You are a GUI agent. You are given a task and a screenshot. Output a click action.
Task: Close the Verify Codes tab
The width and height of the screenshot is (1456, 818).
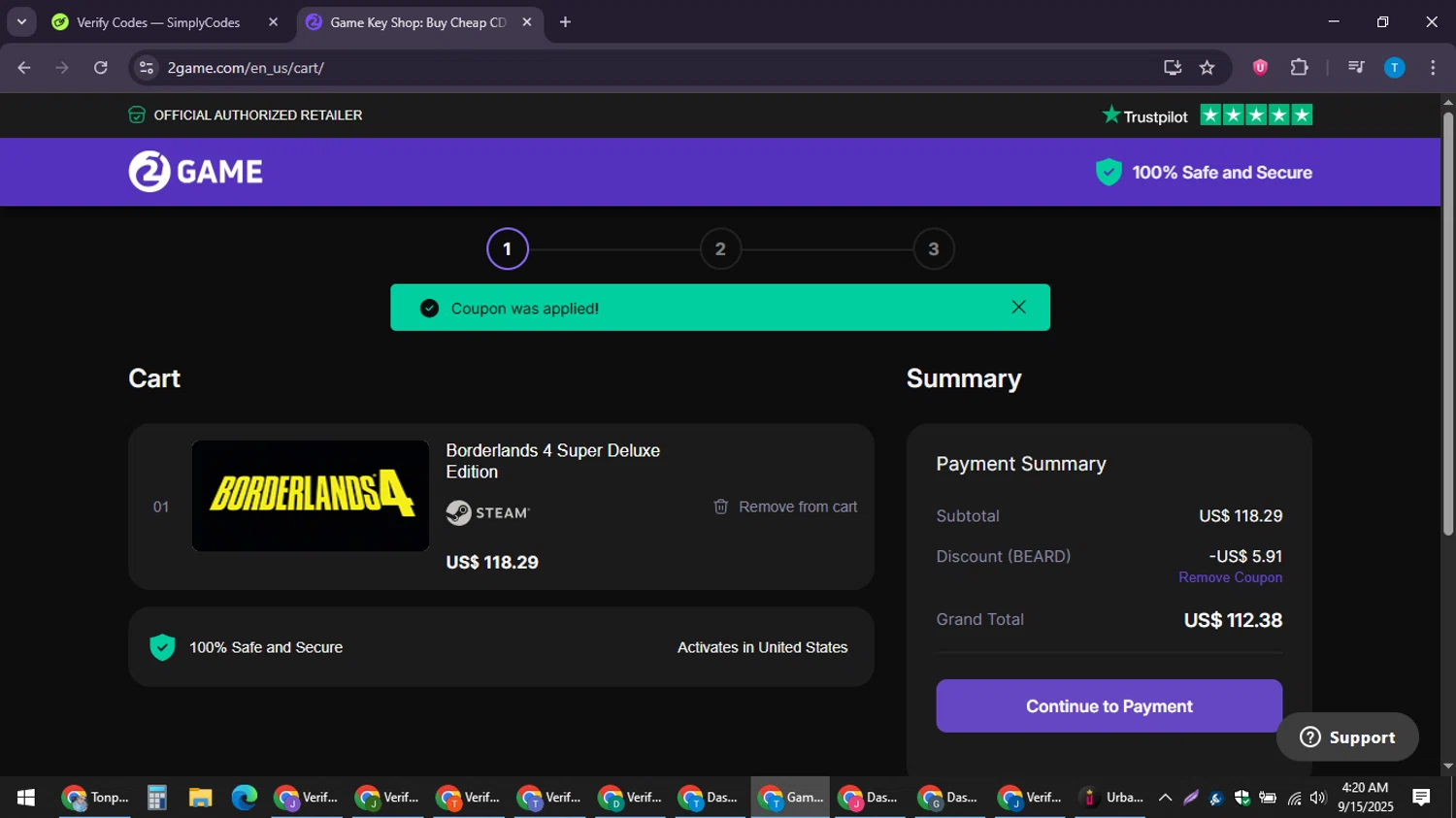pyautogui.click(x=273, y=21)
